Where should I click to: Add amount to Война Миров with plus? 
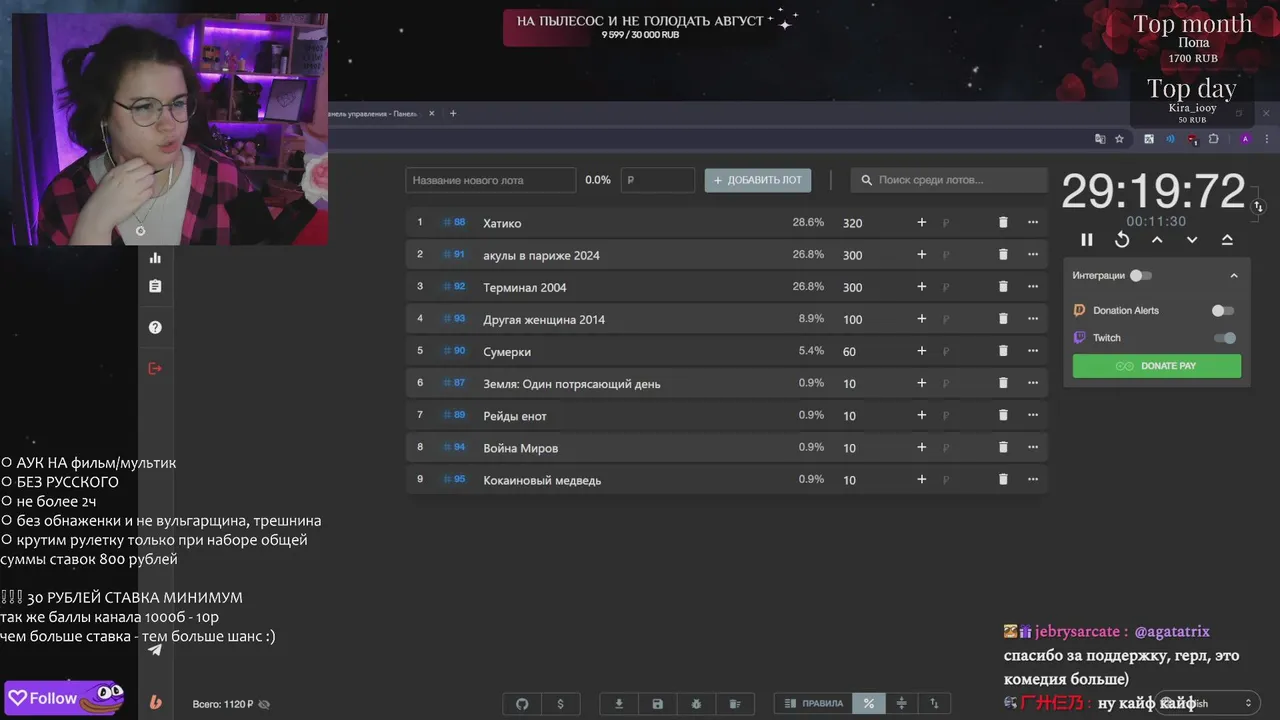[922, 447]
